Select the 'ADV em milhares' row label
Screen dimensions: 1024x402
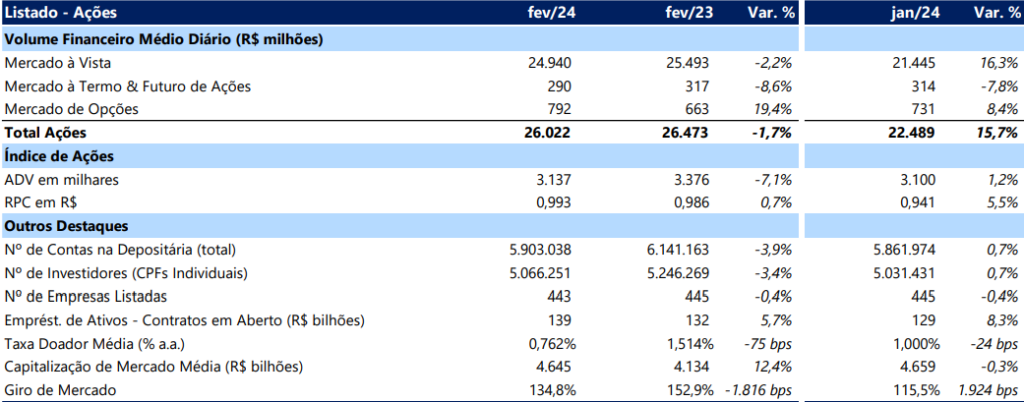point(62,179)
